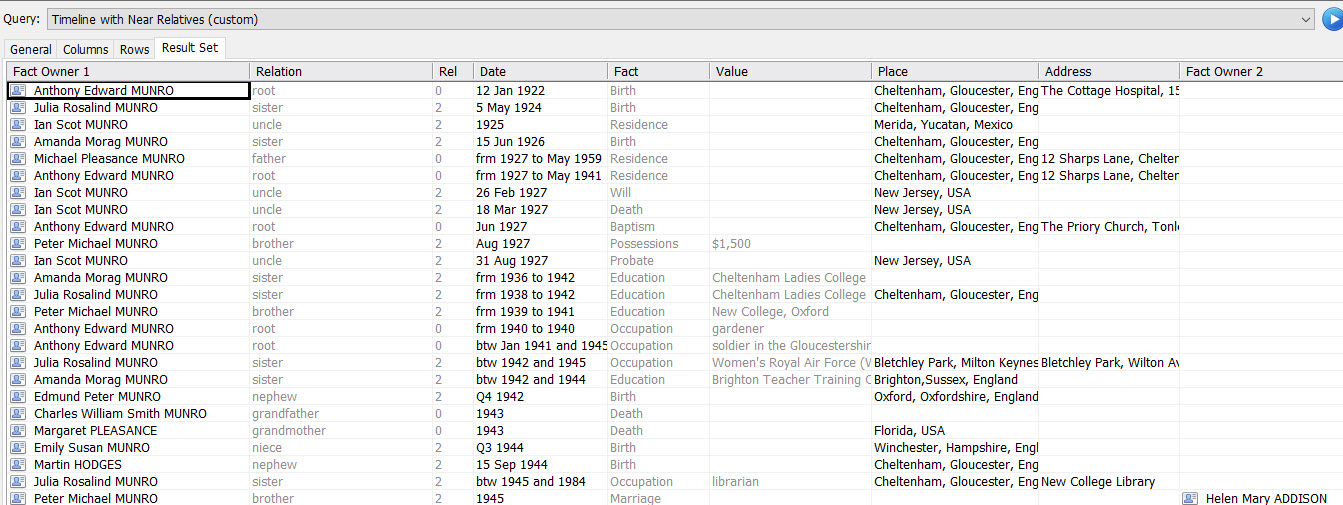Click the value New College, Oxford
Image resolution: width=1343 pixels, height=505 pixels.
tap(770, 311)
